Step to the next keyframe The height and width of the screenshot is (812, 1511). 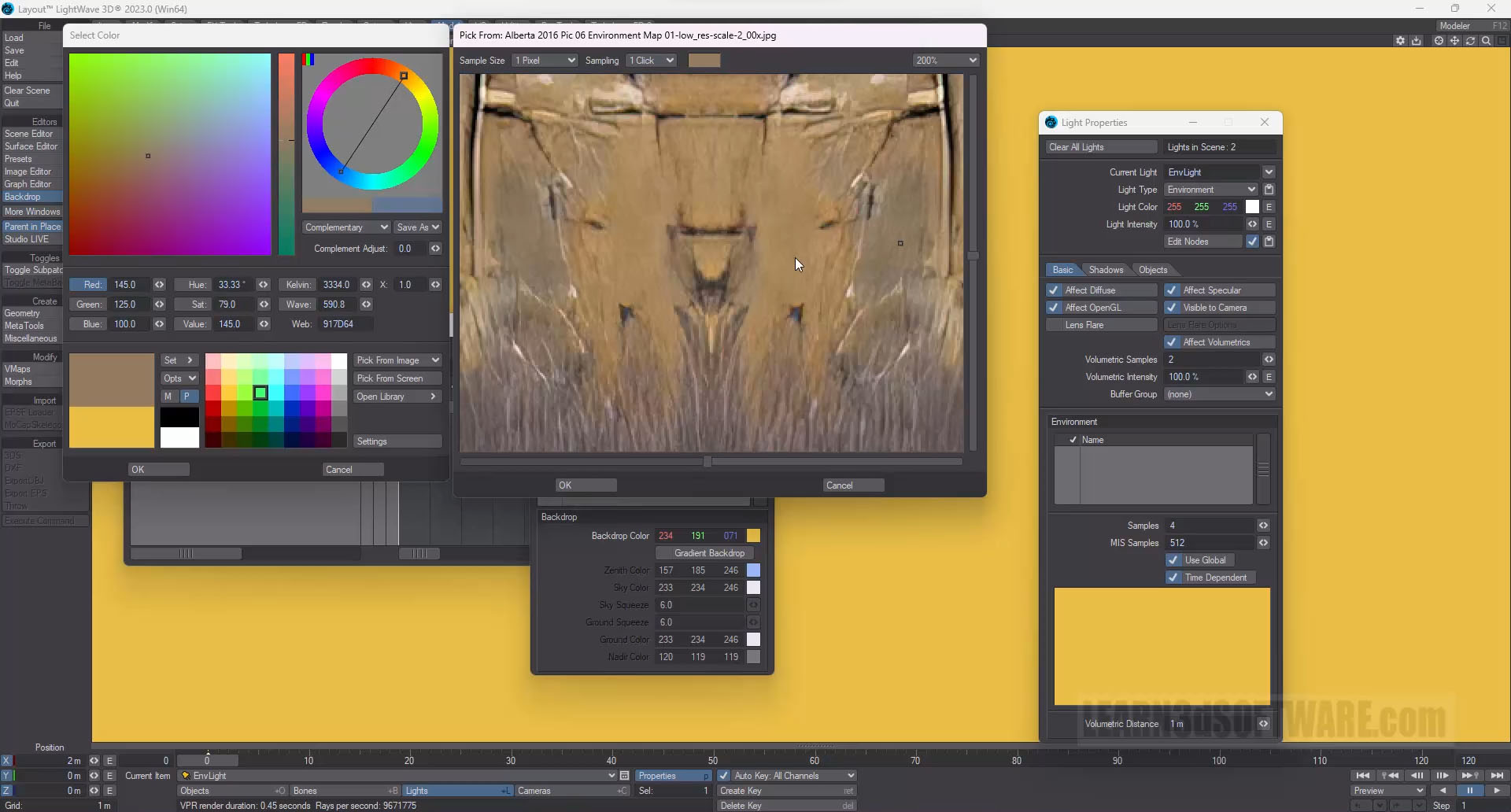pyautogui.click(x=1469, y=776)
